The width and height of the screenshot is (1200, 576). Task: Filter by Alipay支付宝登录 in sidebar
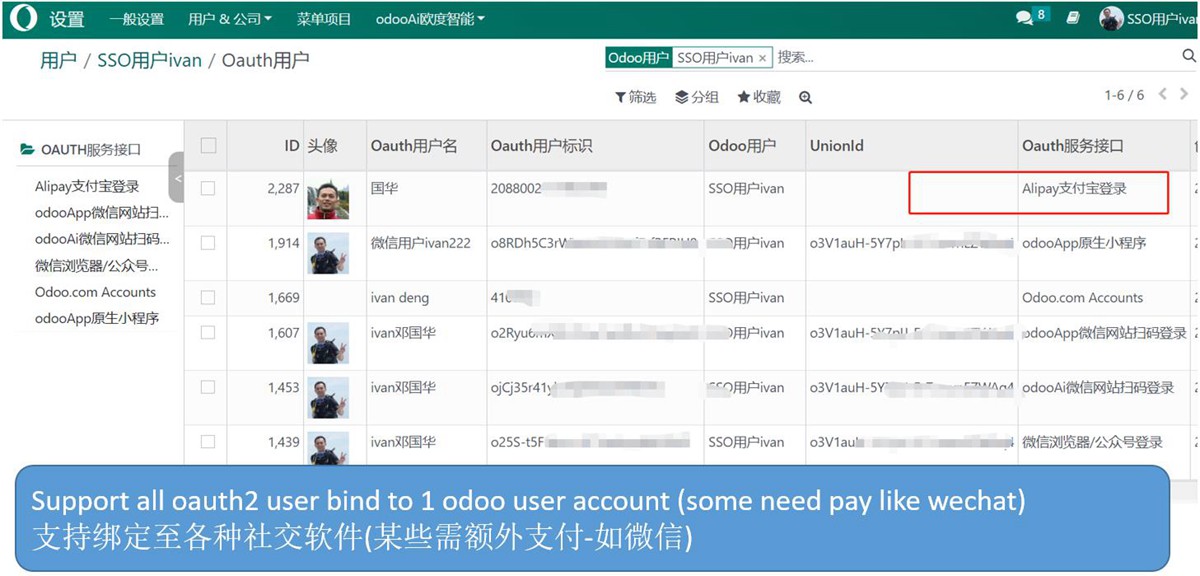tap(87, 186)
